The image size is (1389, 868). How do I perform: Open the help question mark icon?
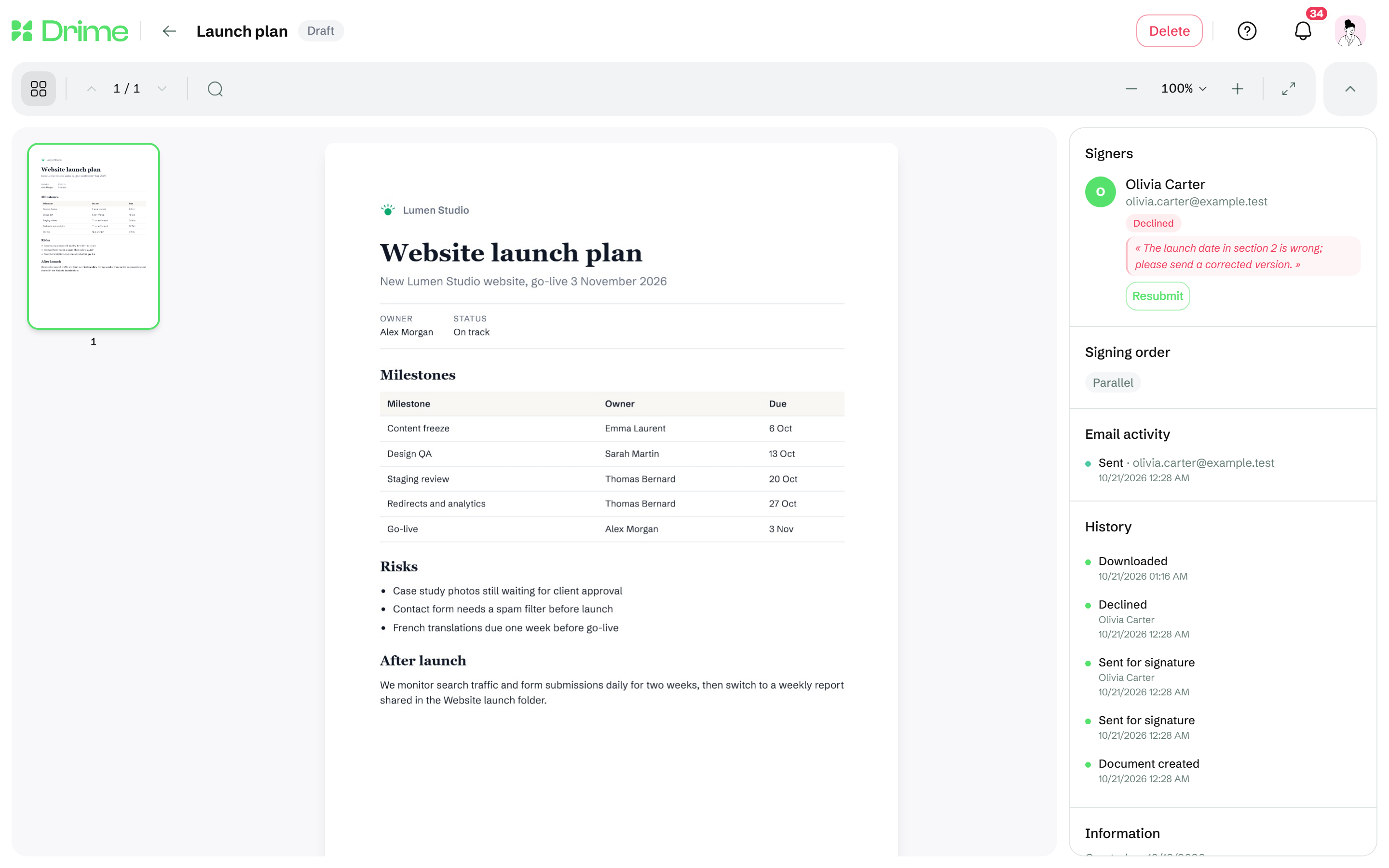[x=1247, y=31]
